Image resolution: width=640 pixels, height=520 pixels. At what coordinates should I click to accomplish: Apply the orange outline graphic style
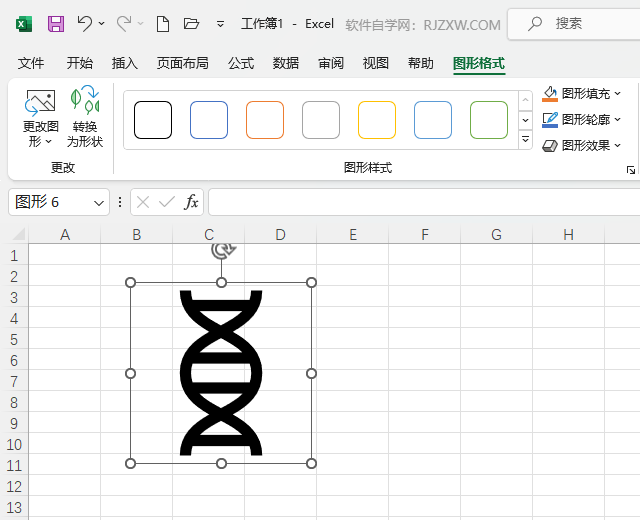(x=265, y=120)
